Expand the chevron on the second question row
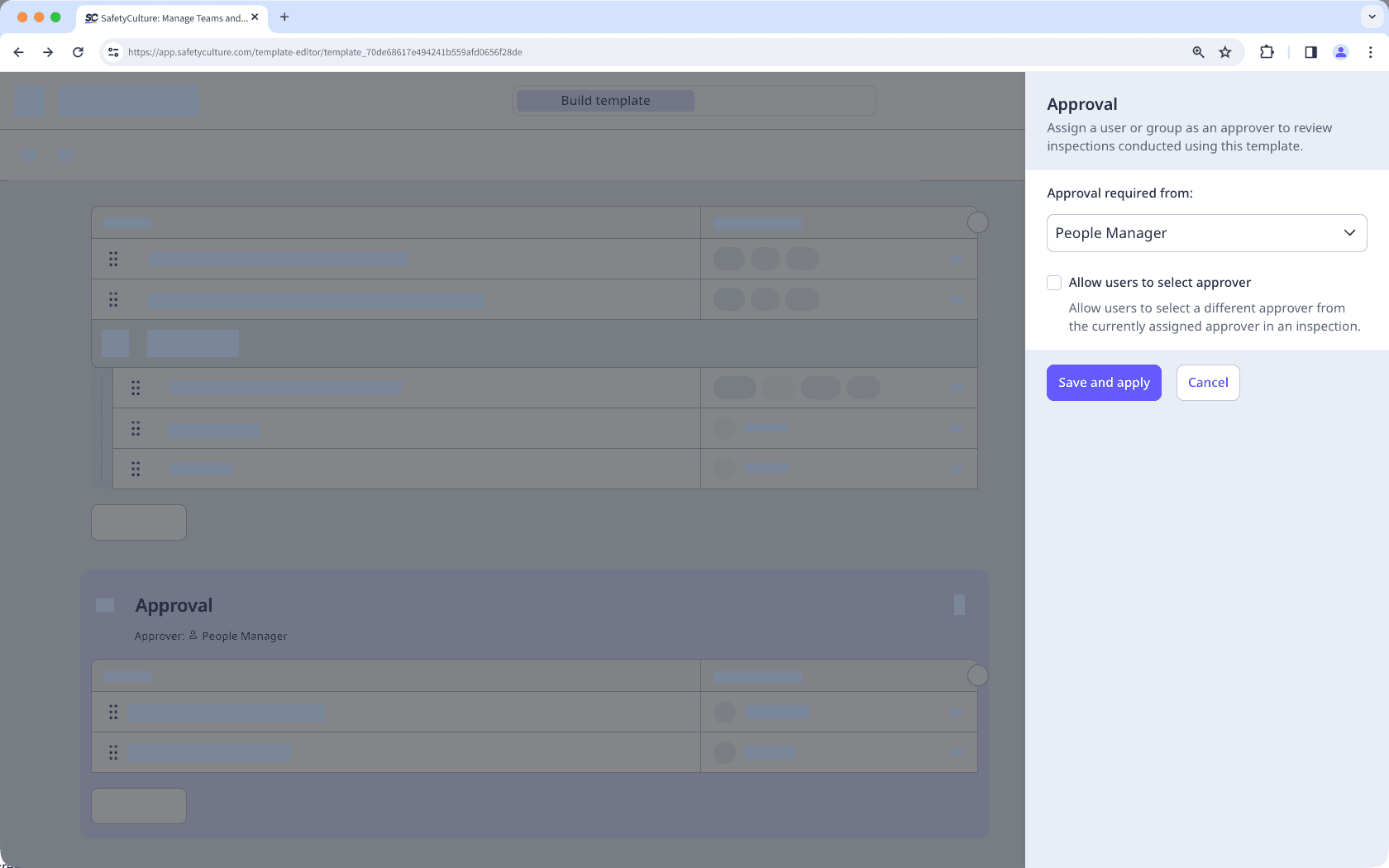Viewport: 1389px width, 868px height. click(x=957, y=299)
